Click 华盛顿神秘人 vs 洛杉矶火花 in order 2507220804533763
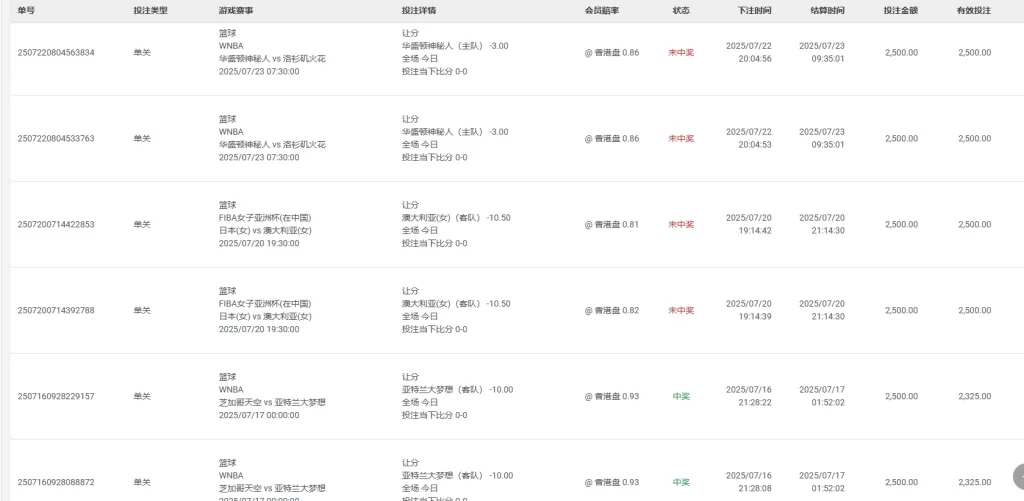The width and height of the screenshot is (1024, 501). coord(272,145)
